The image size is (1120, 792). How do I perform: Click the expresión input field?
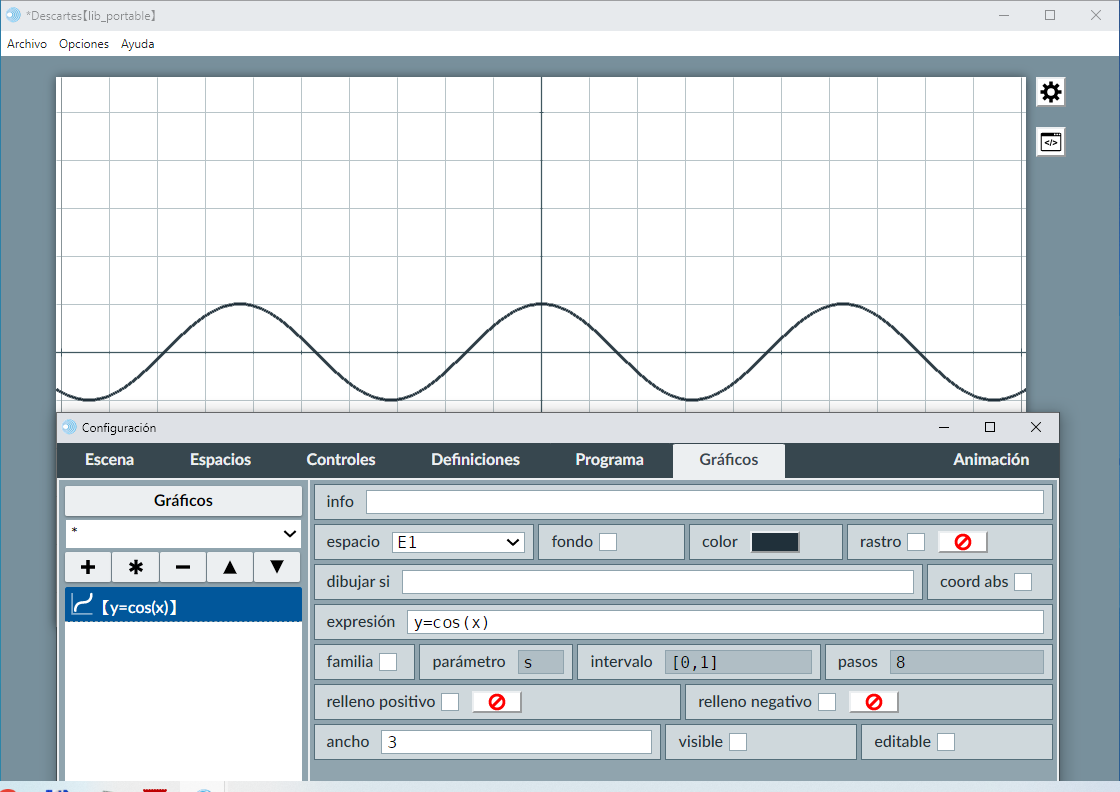pos(724,622)
